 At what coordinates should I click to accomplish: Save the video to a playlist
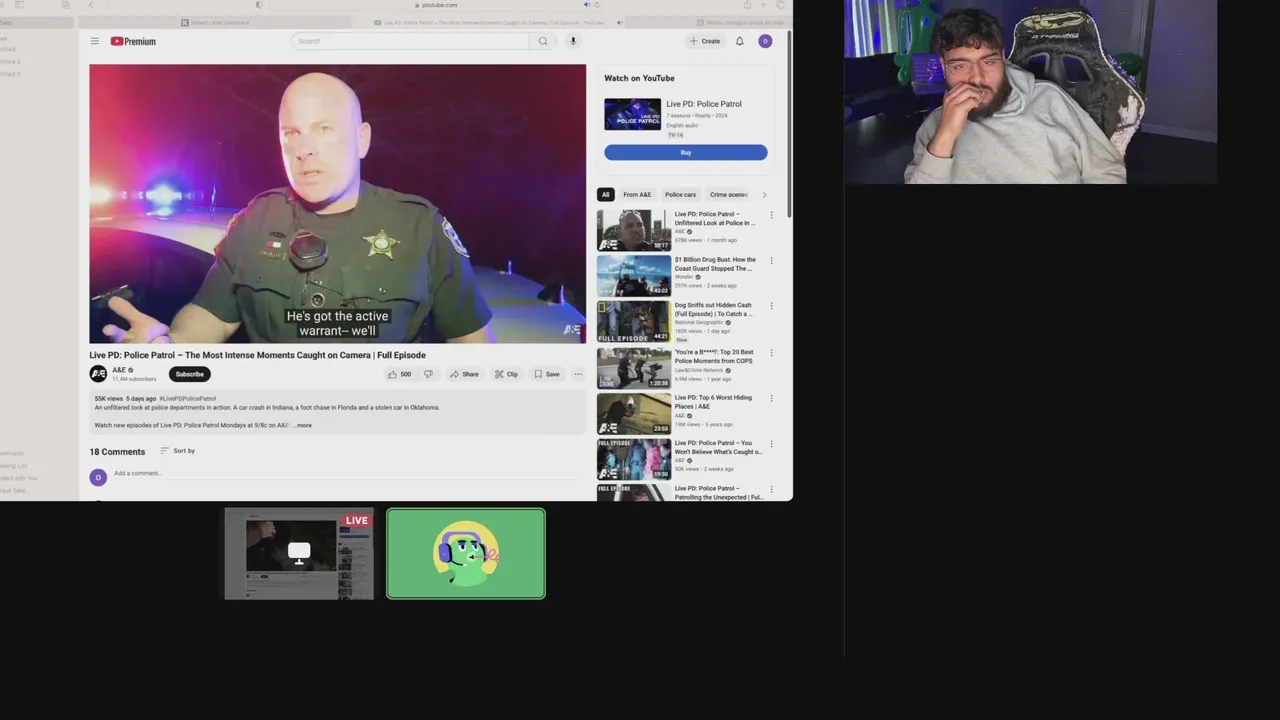[x=547, y=374]
